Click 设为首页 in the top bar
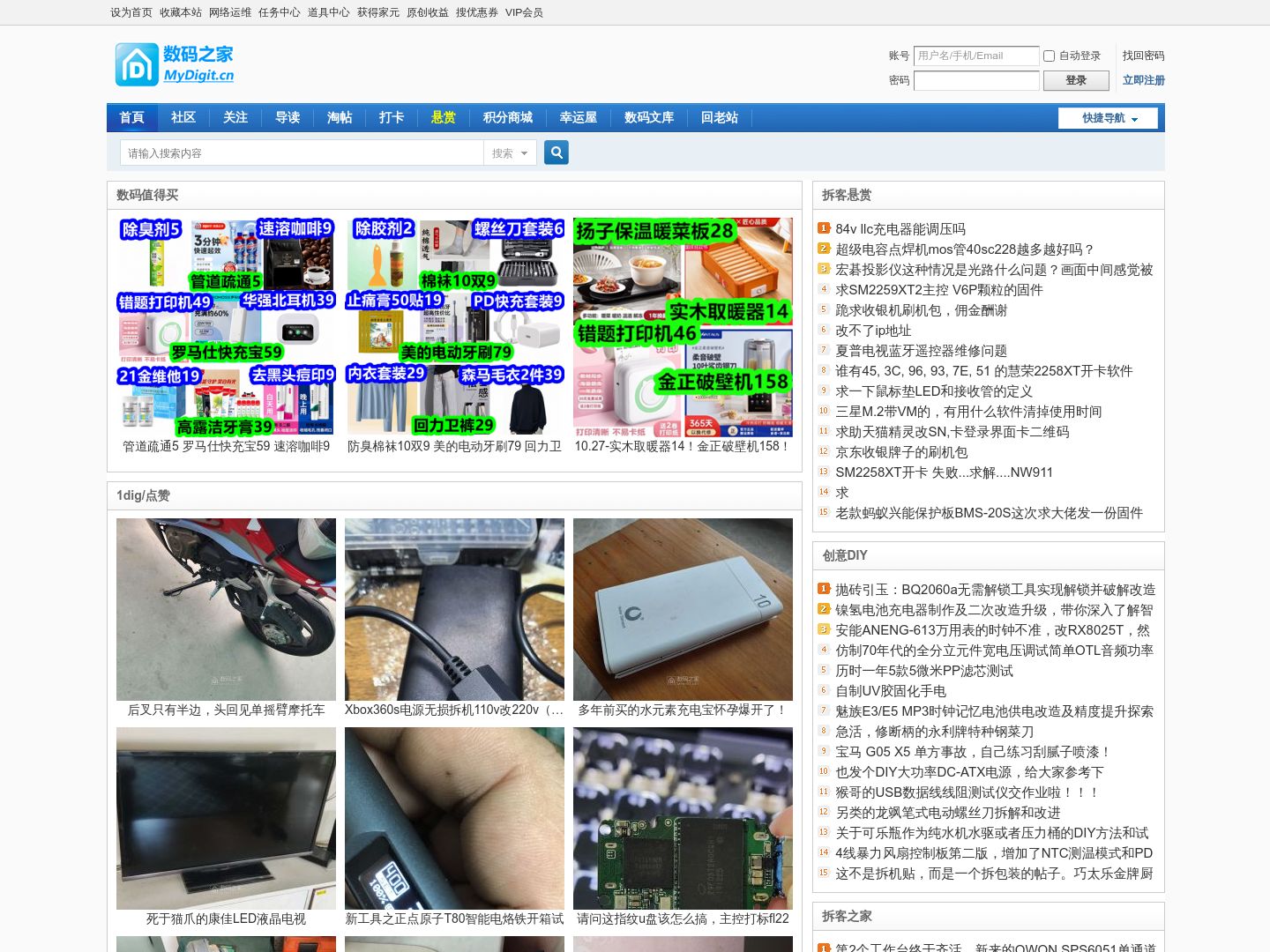1270x952 pixels. (x=131, y=12)
